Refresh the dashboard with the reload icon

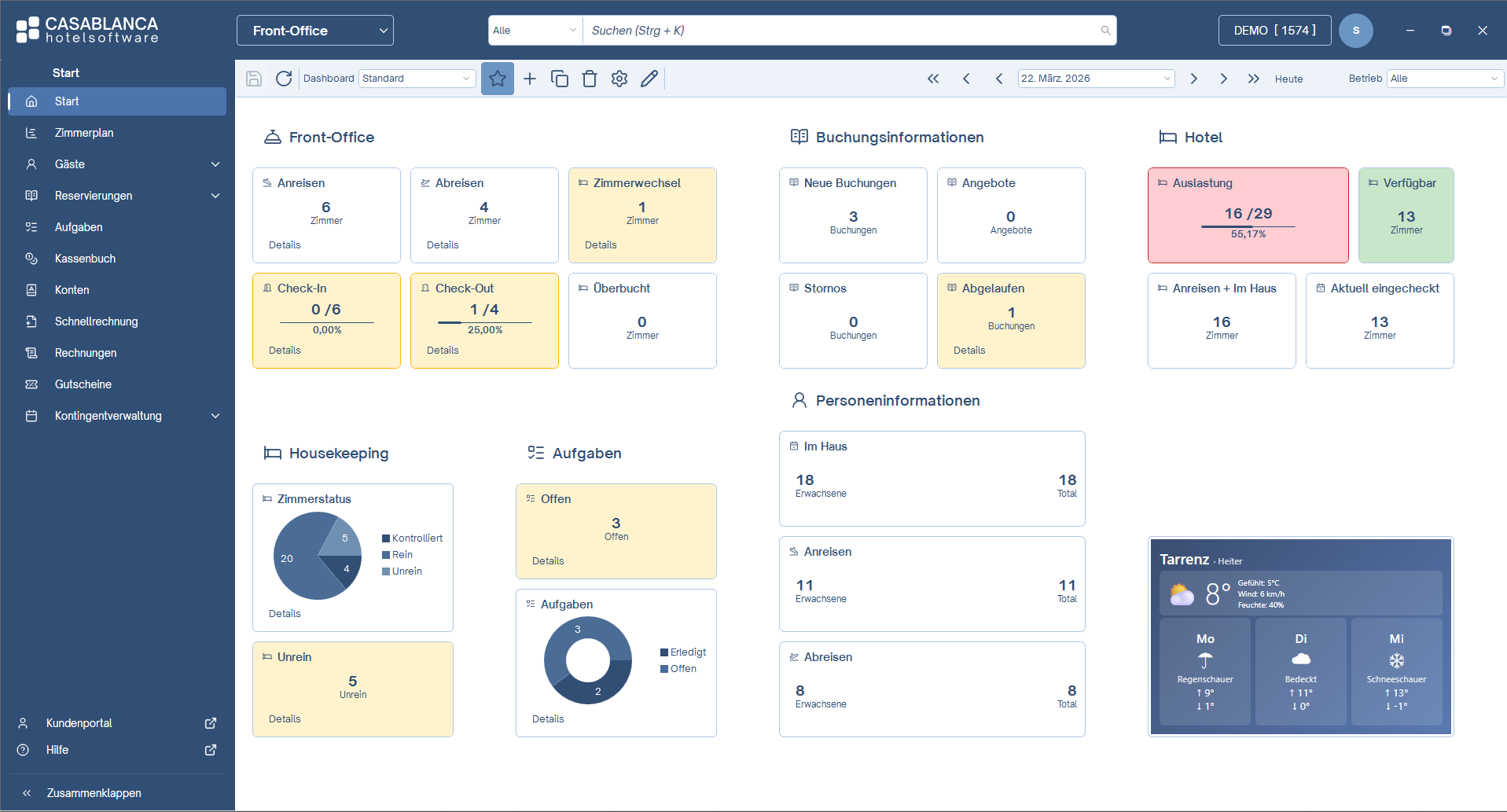coord(284,78)
